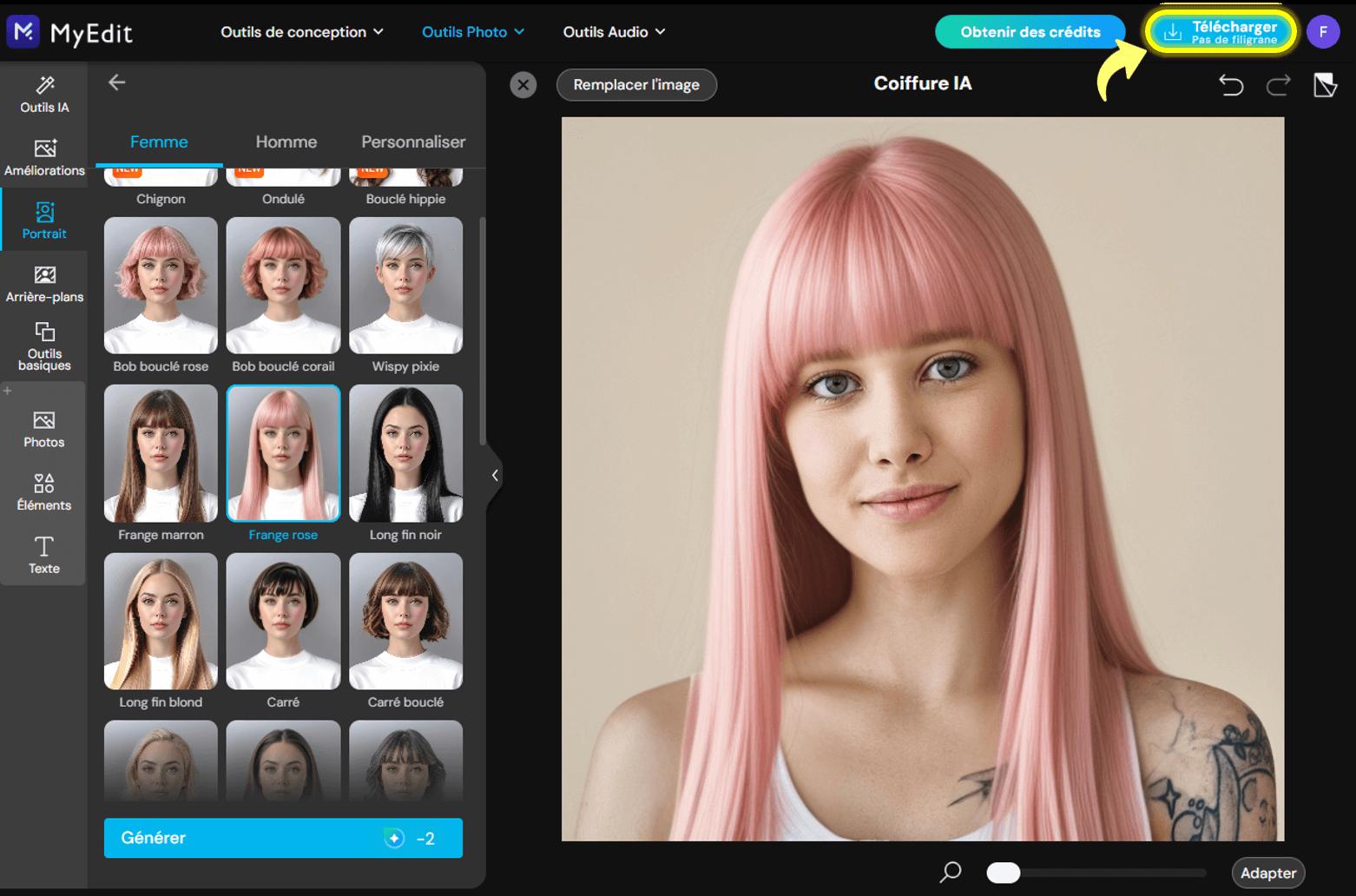The image size is (1356, 896).
Task: Select the Portrait sidebar tool
Action: pyautogui.click(x=44, y=221)
